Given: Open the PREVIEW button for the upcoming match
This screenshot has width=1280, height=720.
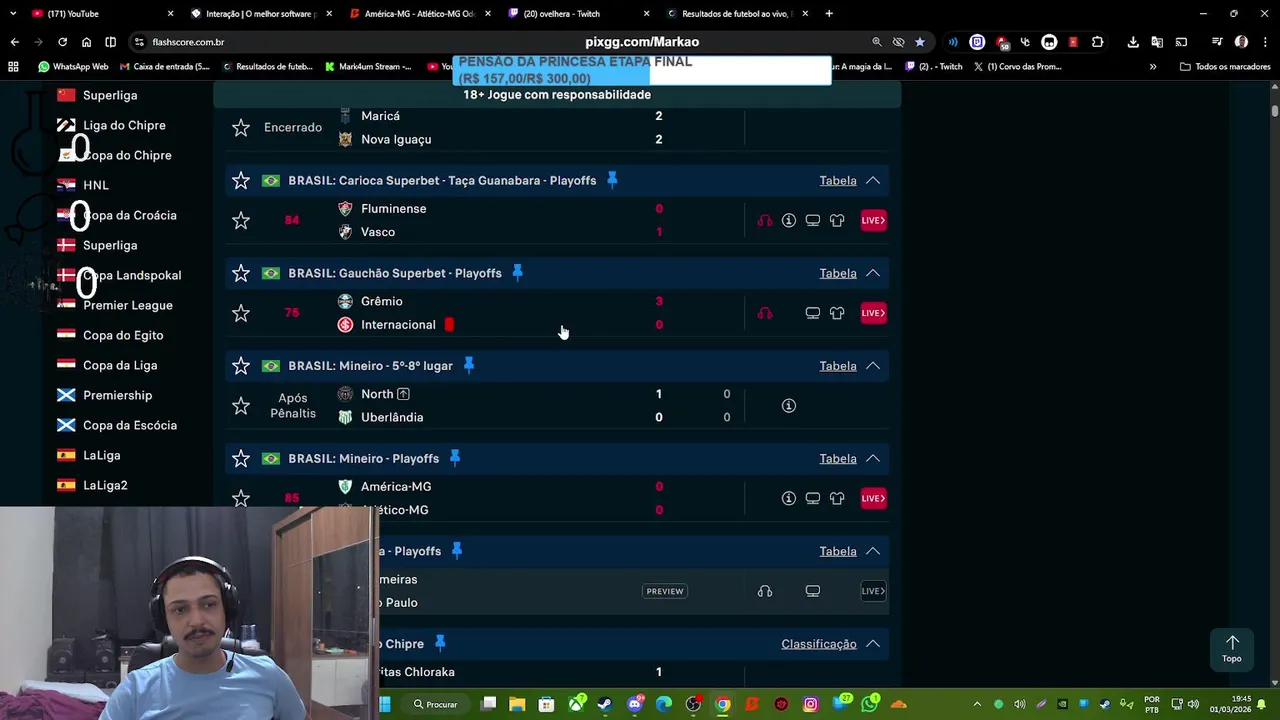Looking at the screenshot, I should pyautogui.click(x=665, y=591).
